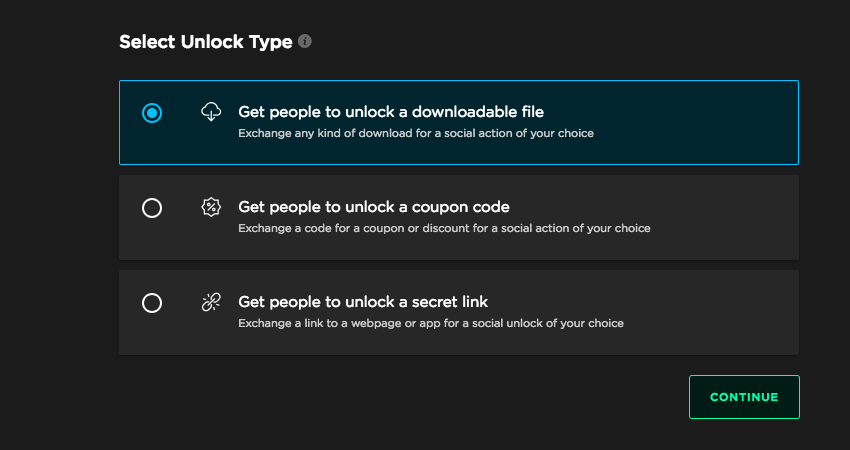The width and height of the screenshot is (850, 450).
Task: Choose 'Get people to unlock a coupon code' title
Action: [373, 207]
